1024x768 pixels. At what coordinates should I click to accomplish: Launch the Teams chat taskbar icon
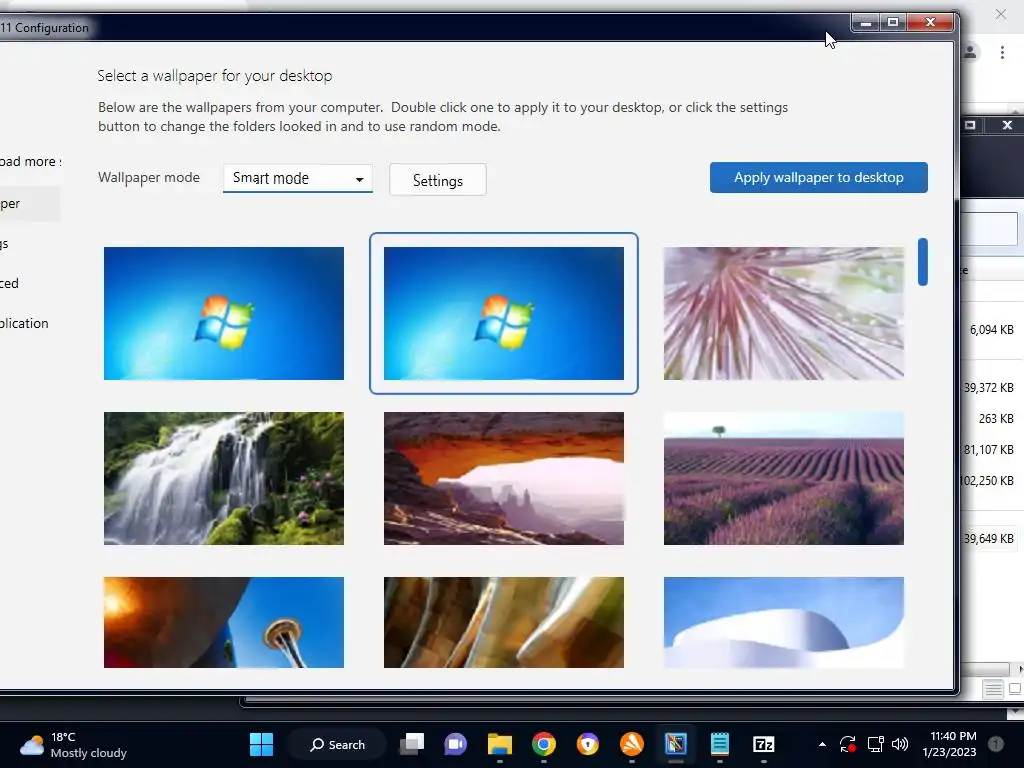click(x=455, y=744)
